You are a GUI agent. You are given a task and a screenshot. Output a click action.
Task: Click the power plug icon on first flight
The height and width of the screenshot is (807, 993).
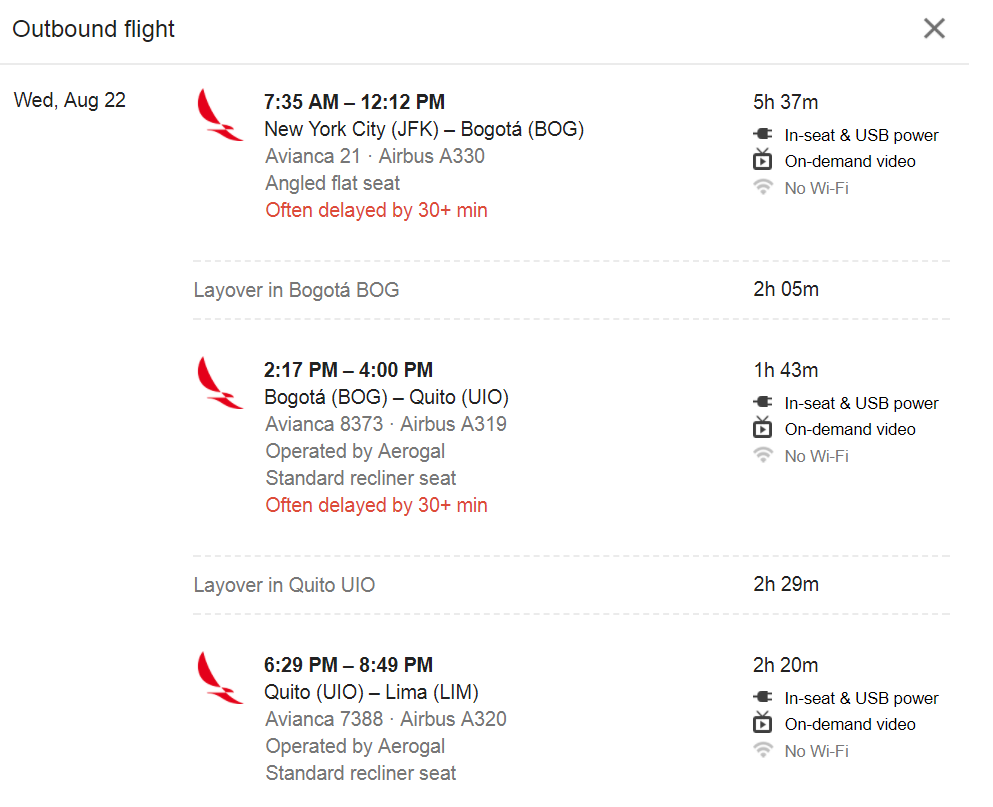763,134
